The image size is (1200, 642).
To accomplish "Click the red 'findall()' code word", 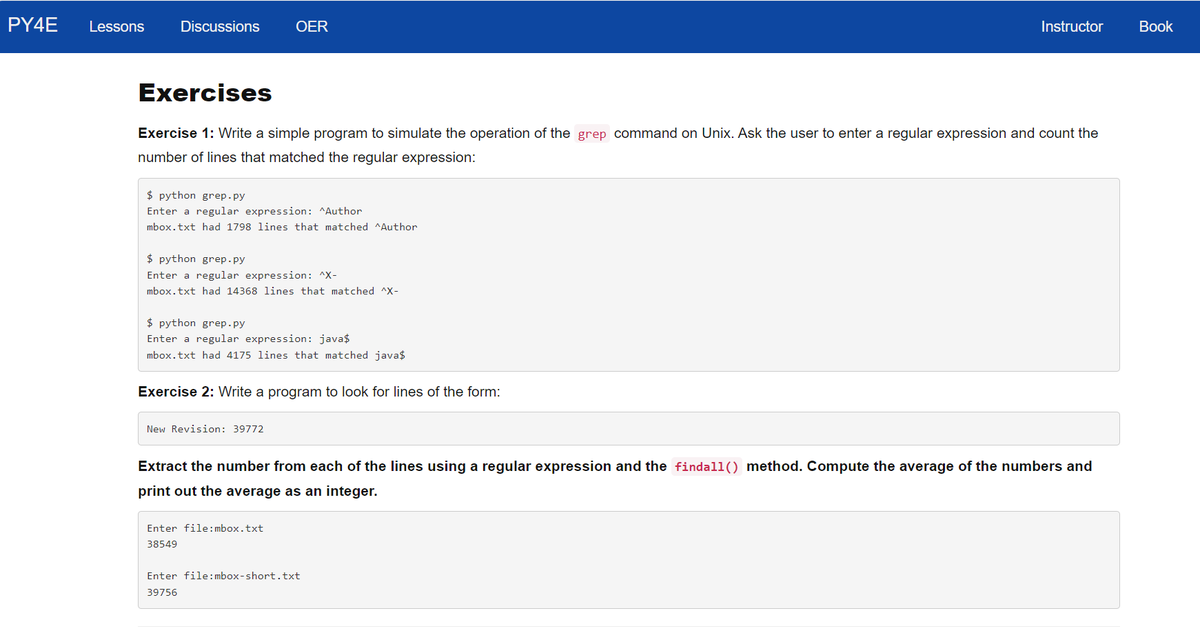I will tap(707, 467).
